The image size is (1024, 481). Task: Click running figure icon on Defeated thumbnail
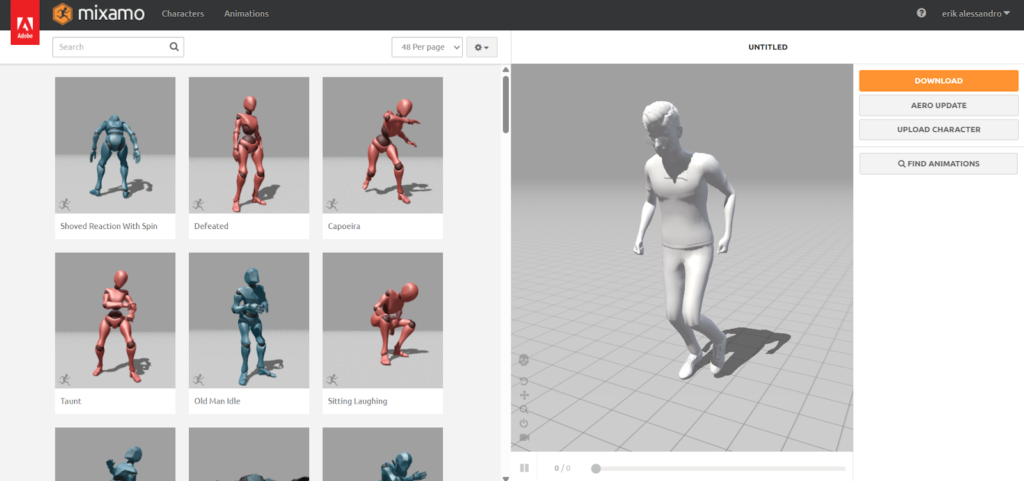tap(198, 204)
